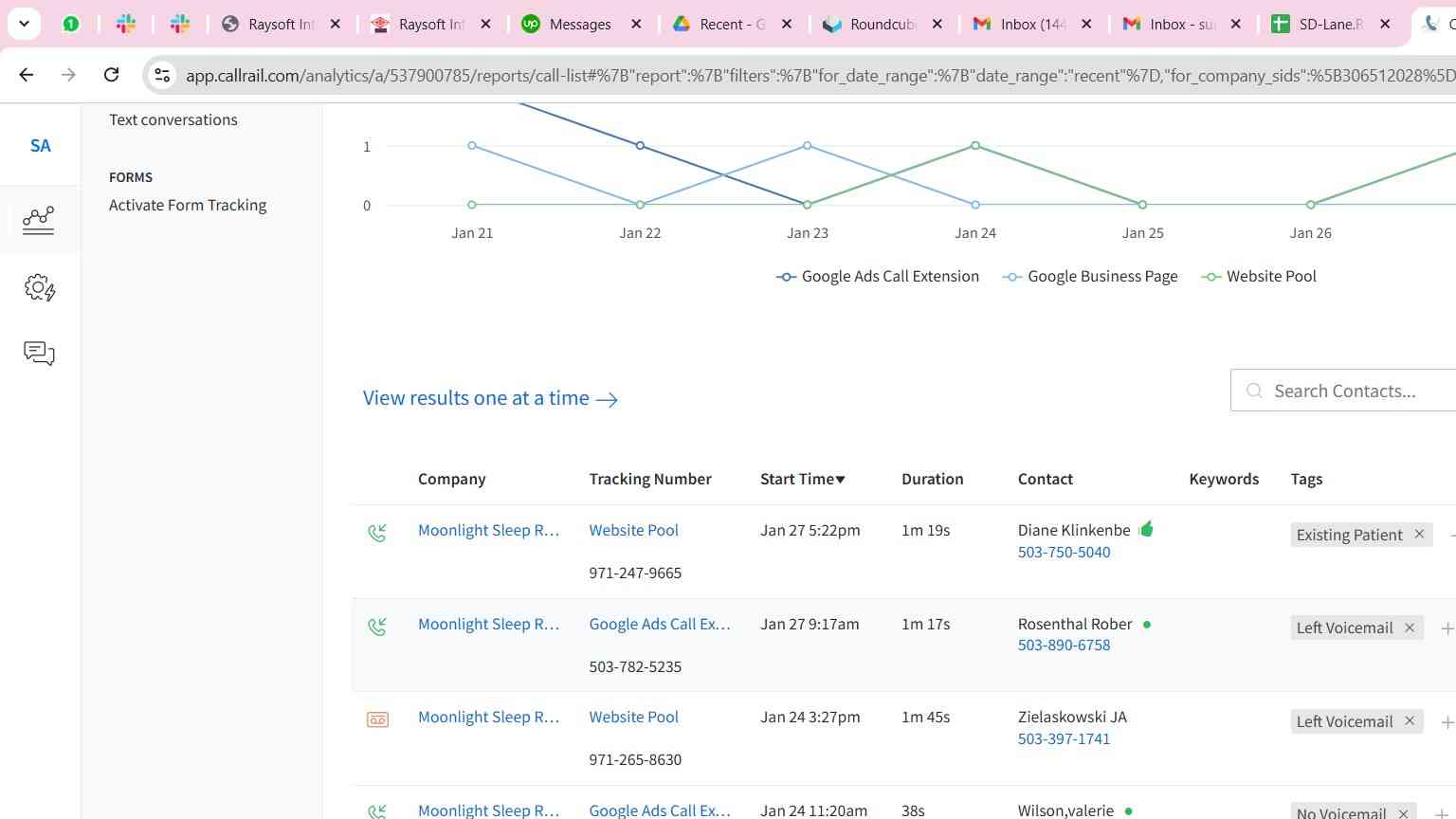The height and width of the screenshot is (819, 1456).
Task: Click the SA account avatar
Action: (40, 146)
